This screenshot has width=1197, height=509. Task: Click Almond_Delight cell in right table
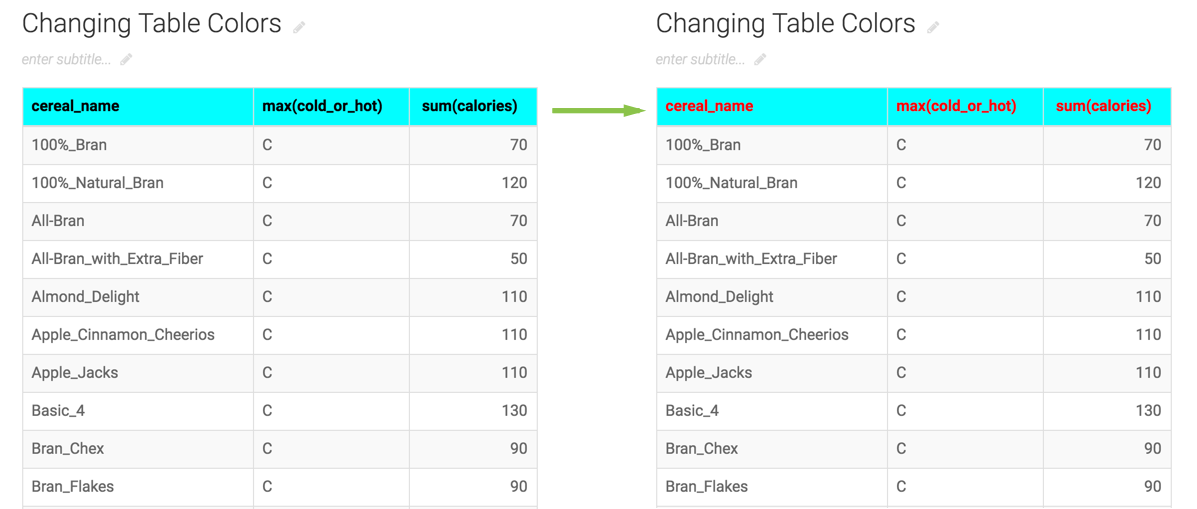pos(720,297)
